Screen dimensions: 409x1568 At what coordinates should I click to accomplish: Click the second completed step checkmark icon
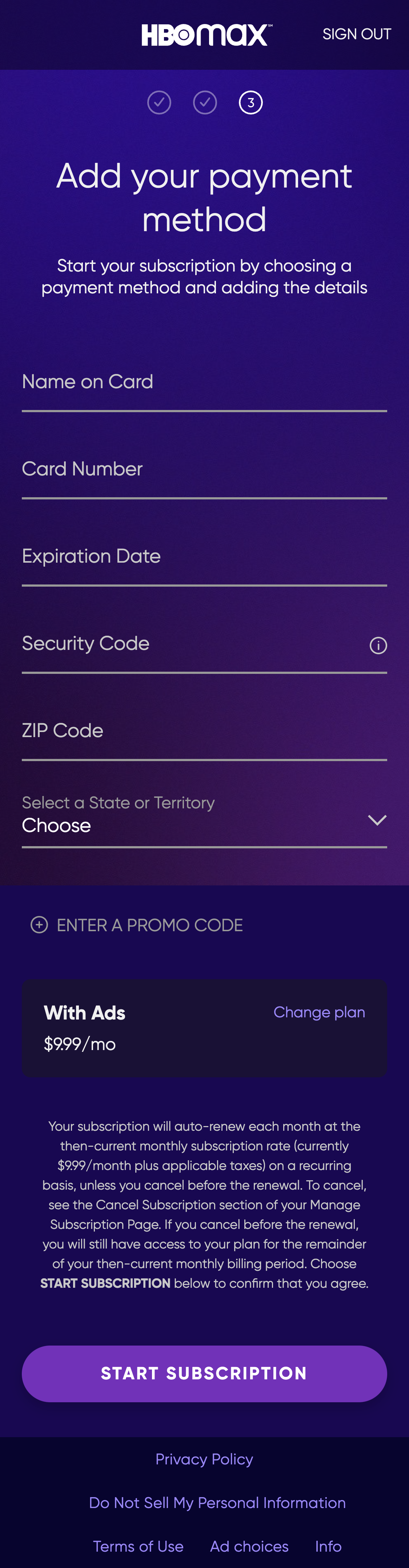(x=204, y=102)
